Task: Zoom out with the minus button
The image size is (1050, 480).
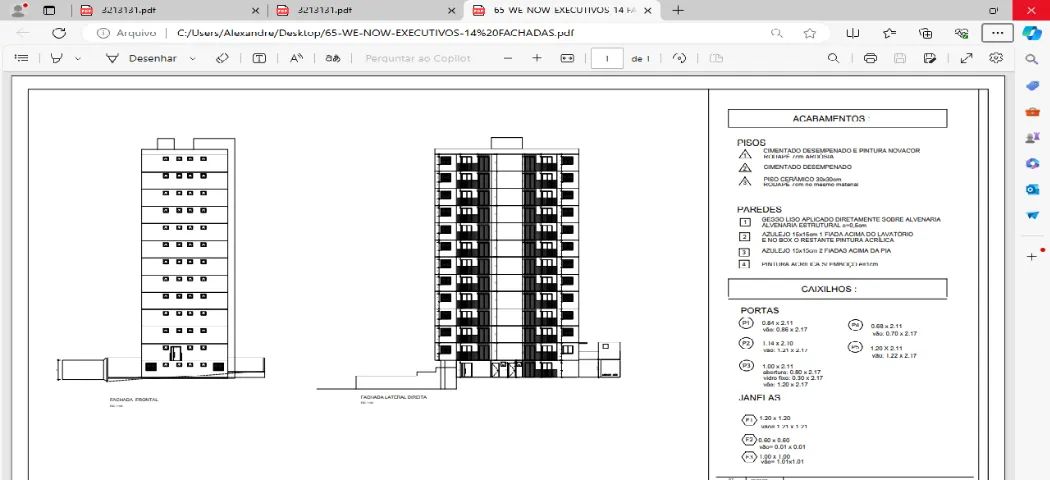Action: pyautogui.click(x=508, y=58)
